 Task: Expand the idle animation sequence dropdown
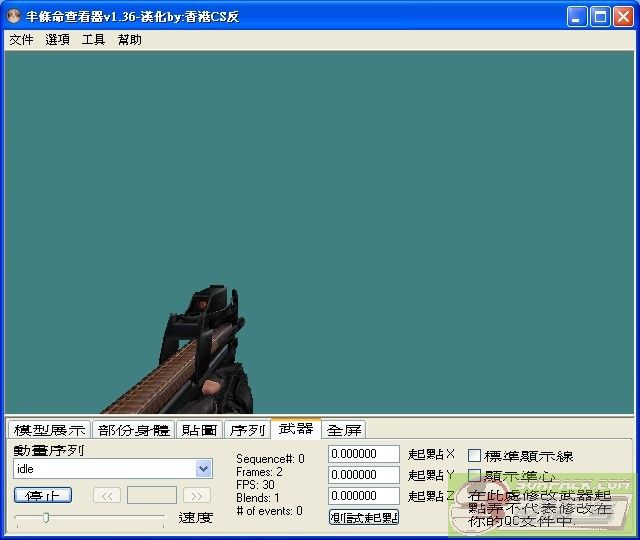(x=204, y=469)
